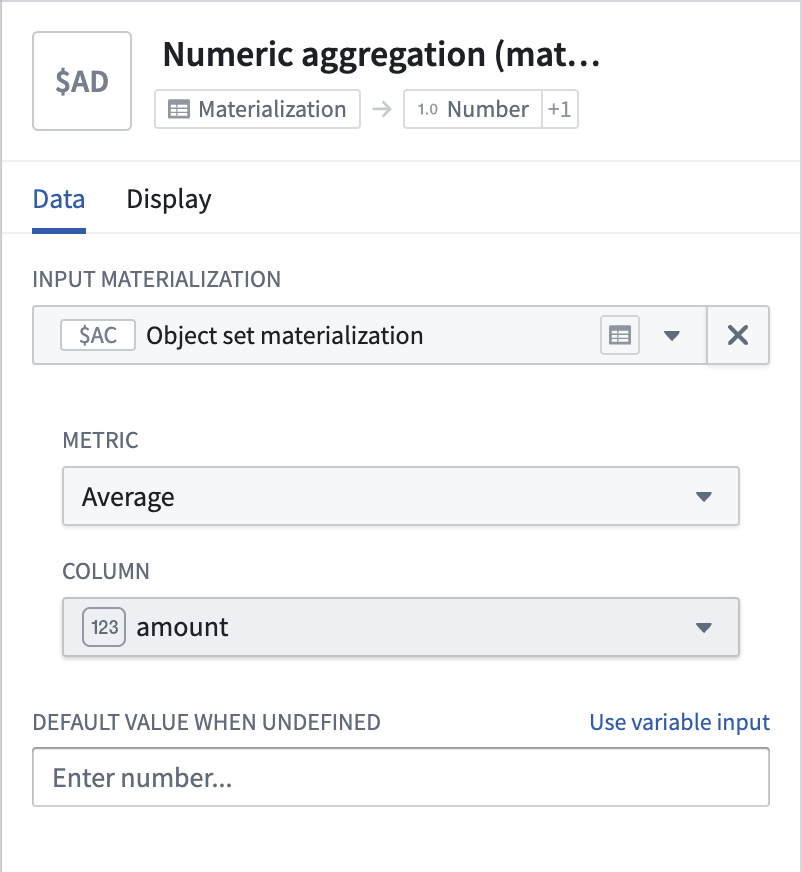
Task: Open the Column dropdown set to amount
Action: coord(400,627)
